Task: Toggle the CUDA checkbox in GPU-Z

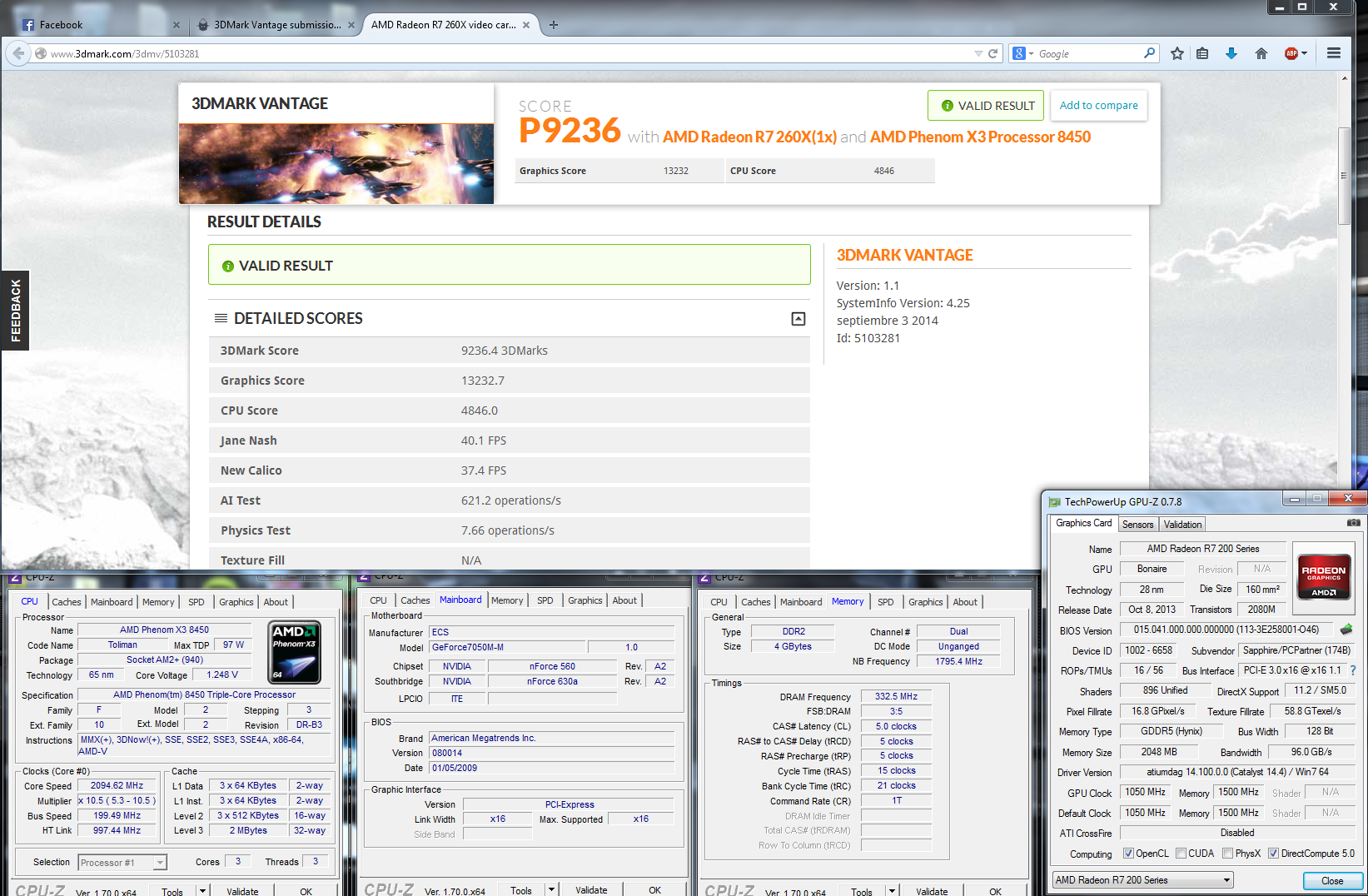Action: [x=1181, y=854]
